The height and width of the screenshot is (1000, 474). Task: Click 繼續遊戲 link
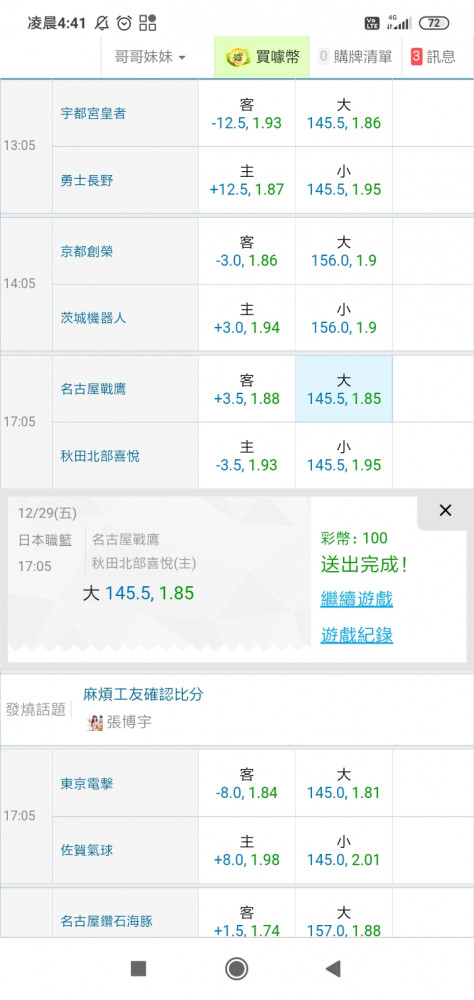357,599
